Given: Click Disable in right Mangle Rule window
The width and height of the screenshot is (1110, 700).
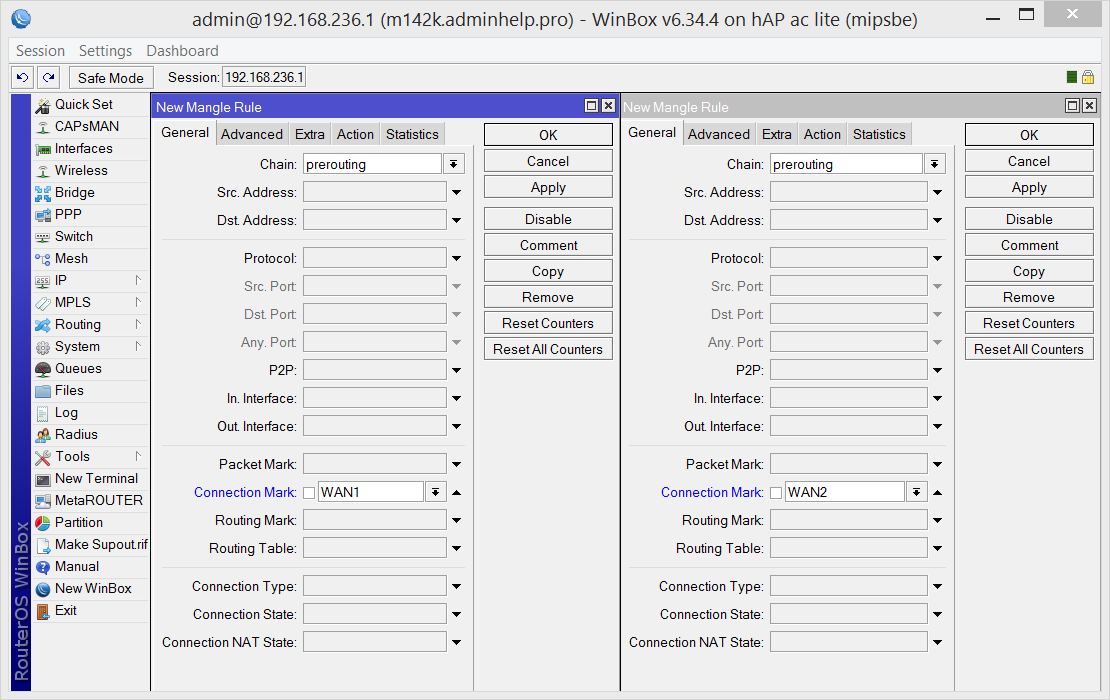Looking at the screenshot, I should pyautogui.click(x=1029, y=219).
